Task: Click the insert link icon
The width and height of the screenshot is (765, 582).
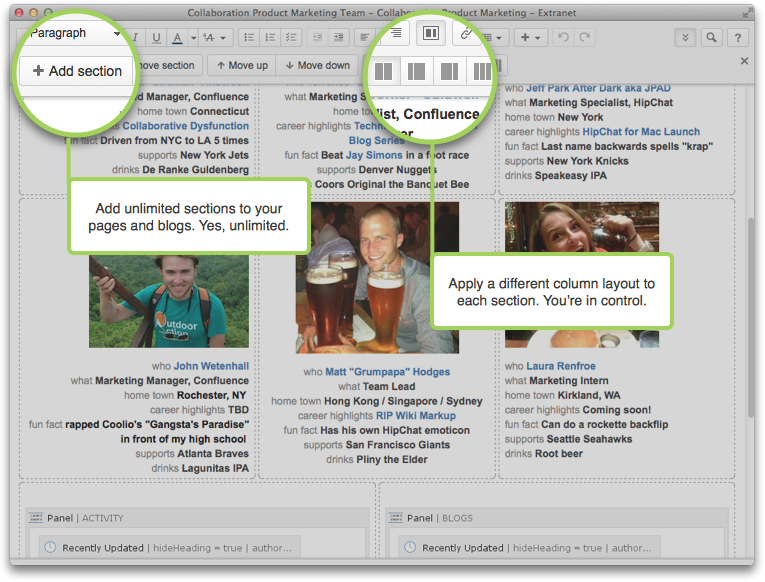Action: pos(466,34)
